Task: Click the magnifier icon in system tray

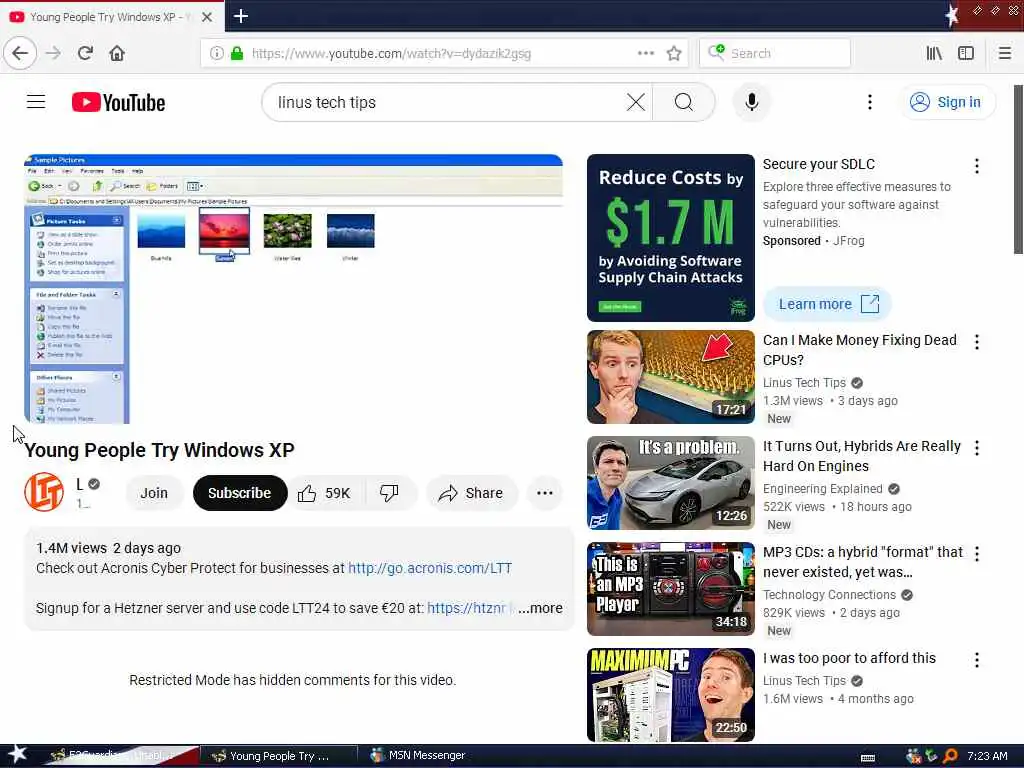Action: [x=951, y=756]
